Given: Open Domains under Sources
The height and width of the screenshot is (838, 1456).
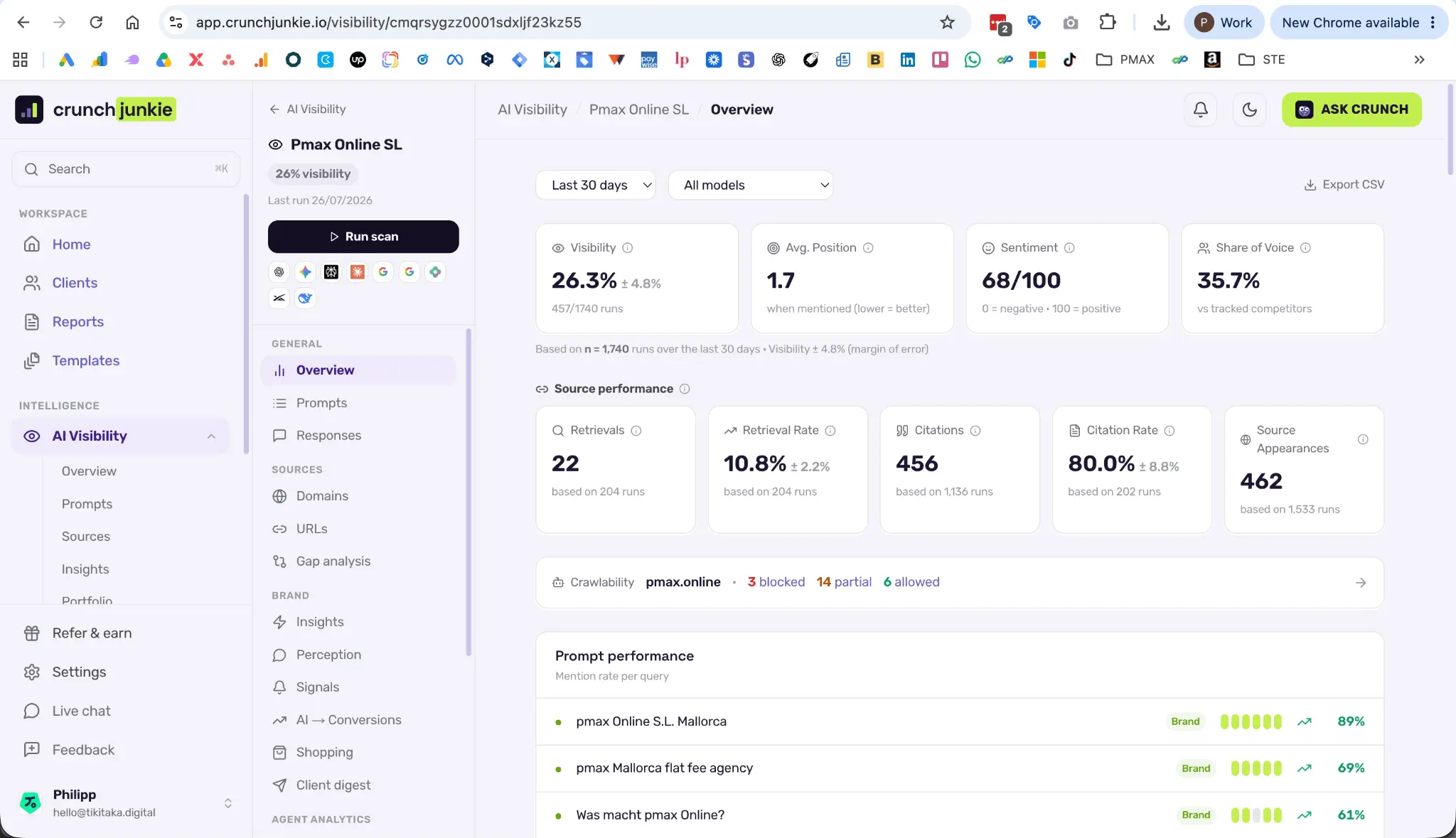Looking at the screenshot, I should tap(322, 496).
